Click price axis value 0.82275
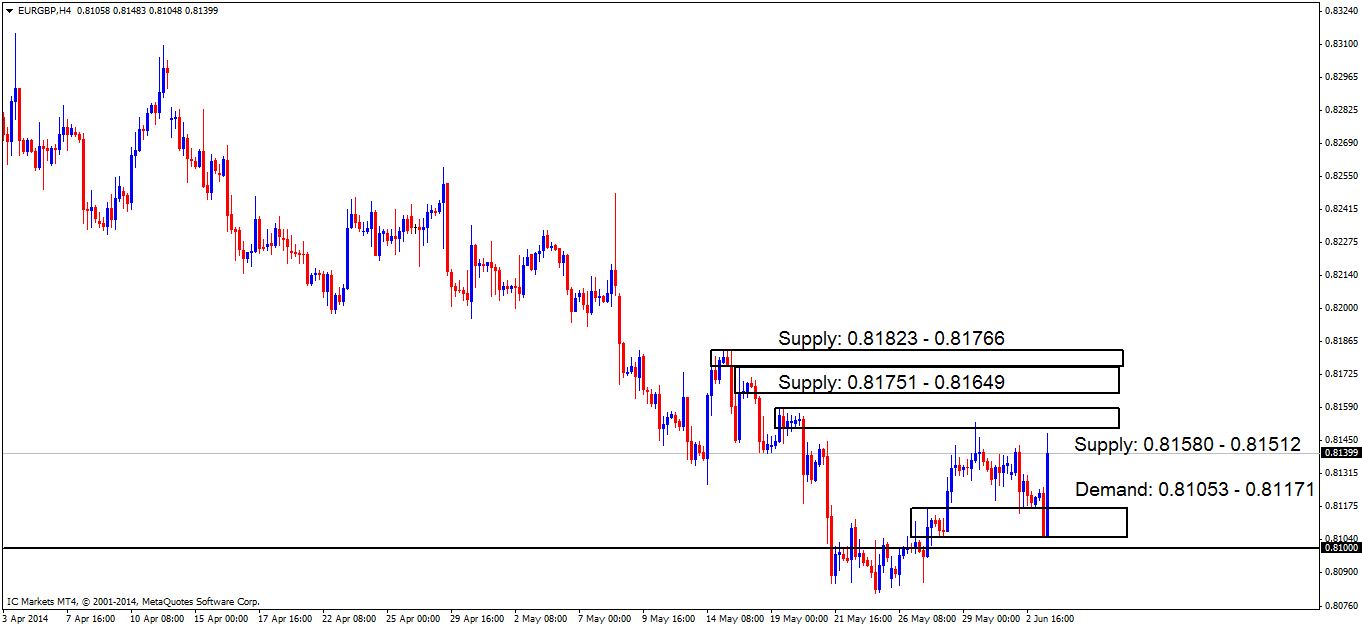 coord(1340,242)
